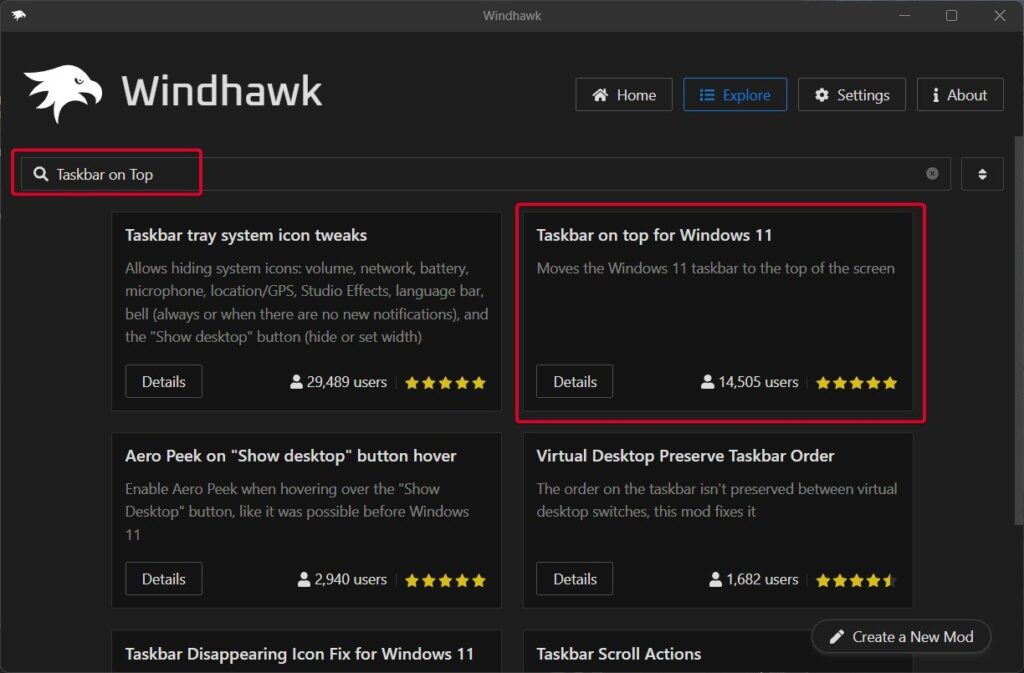Open Details for Taskbar on top for Windows 11
The width and height of the screenshot is (1024, 673).
point(574,381)
